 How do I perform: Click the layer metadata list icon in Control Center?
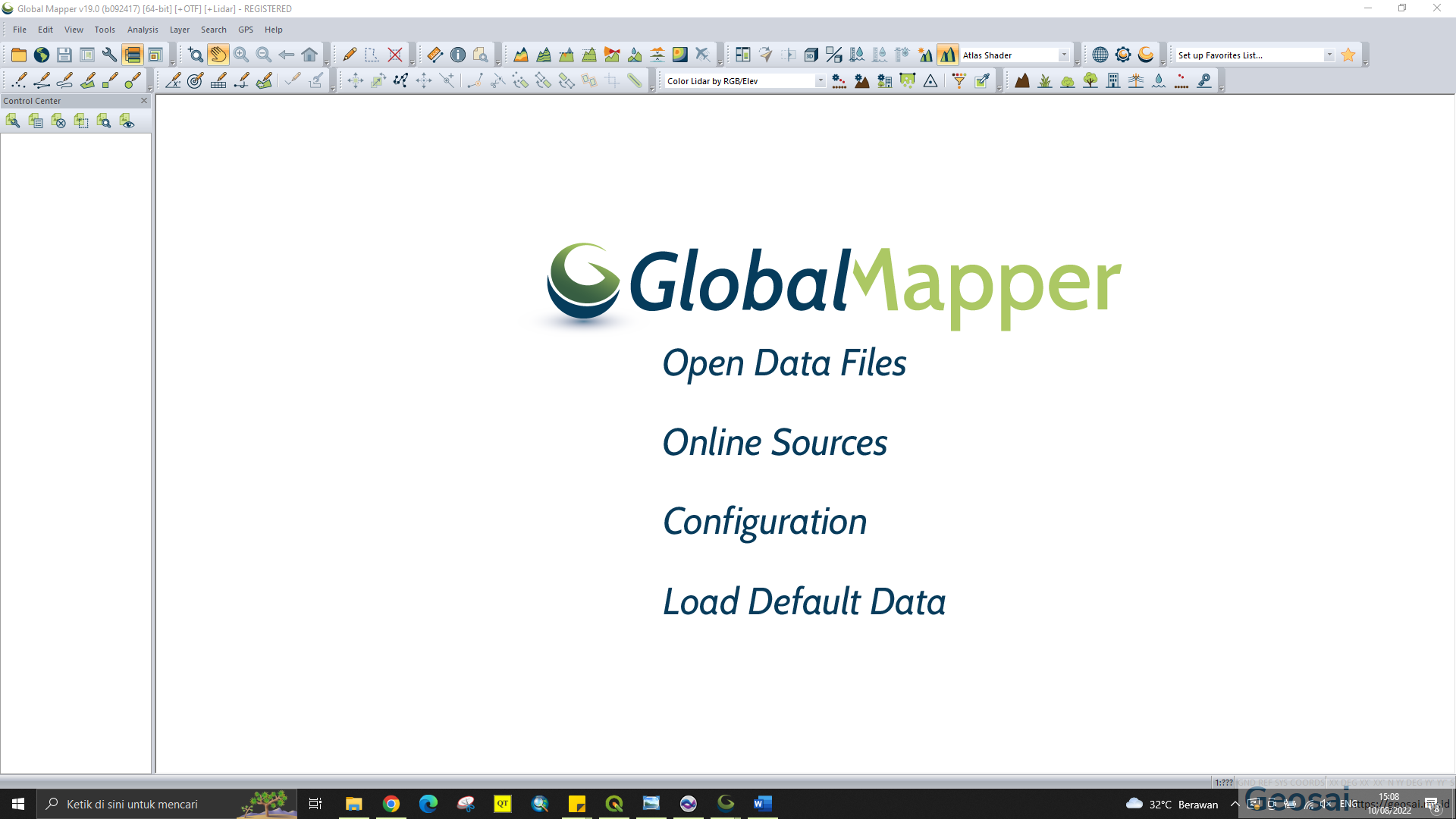(36, 121)
